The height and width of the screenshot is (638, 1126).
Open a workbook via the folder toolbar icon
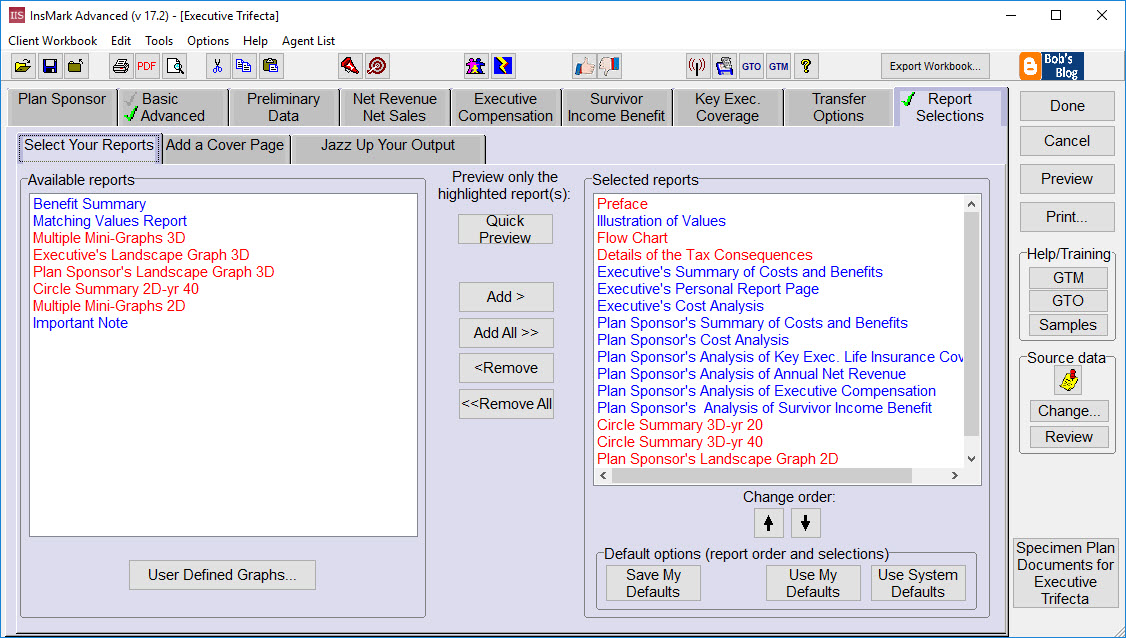click(x=24, y=65)
